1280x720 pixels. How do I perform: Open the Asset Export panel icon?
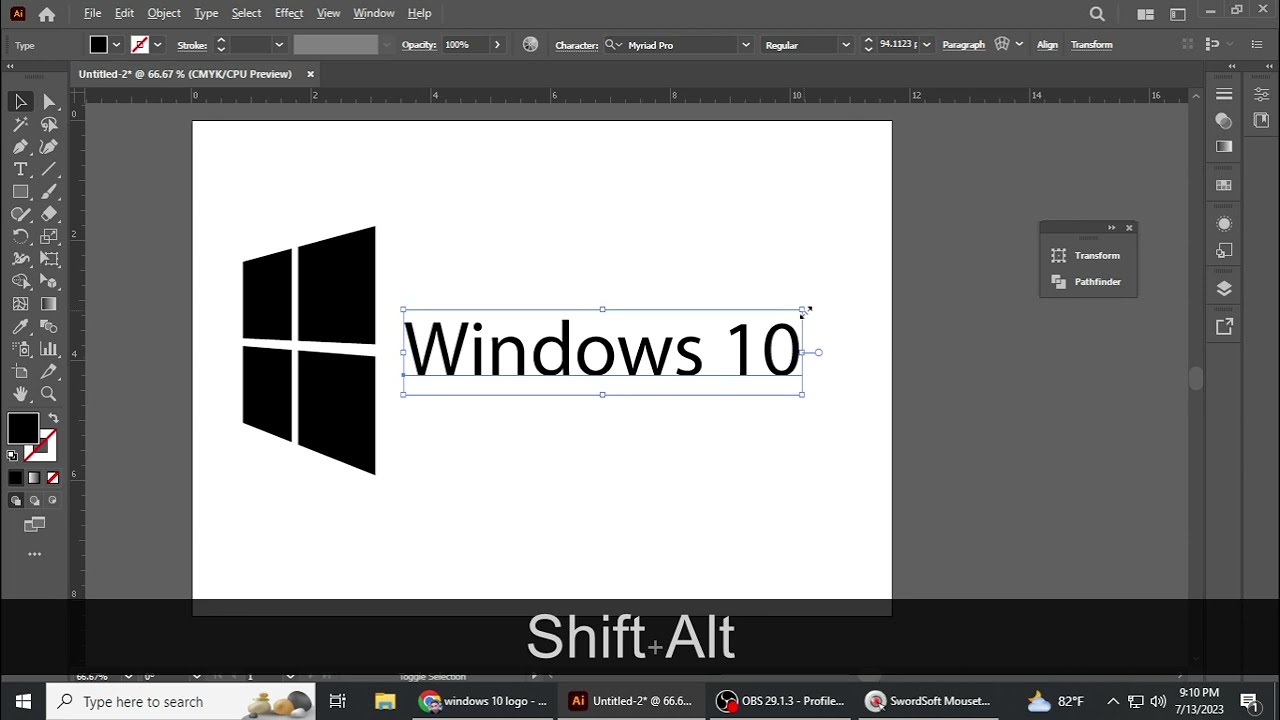point(1224,327)
